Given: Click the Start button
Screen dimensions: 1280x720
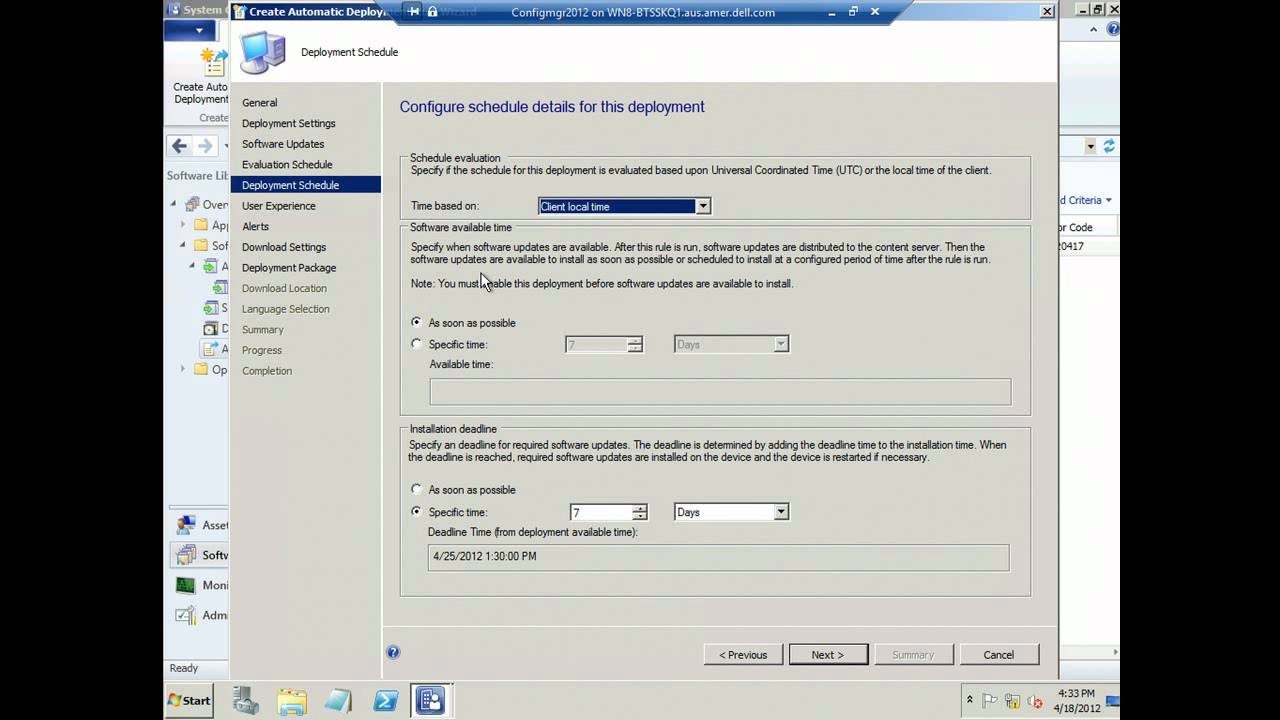Looking at the screenshot, I should 189,700.
